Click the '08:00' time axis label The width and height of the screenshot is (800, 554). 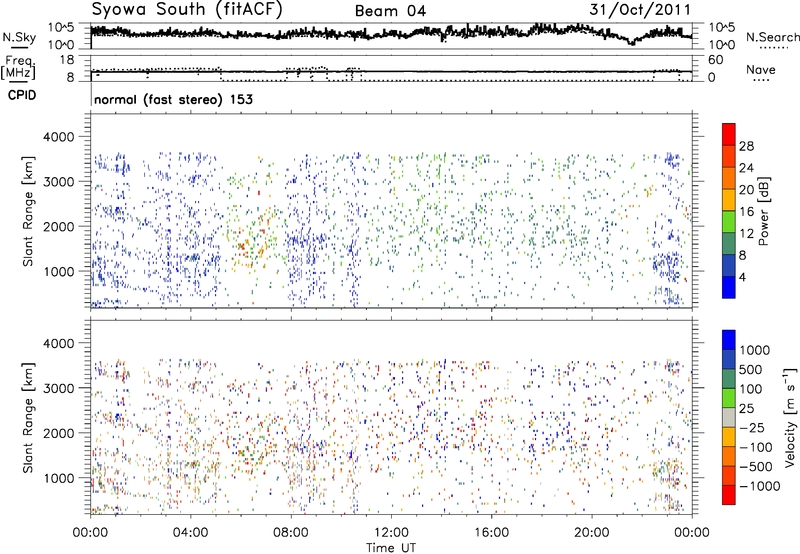(x=291, y=533)
